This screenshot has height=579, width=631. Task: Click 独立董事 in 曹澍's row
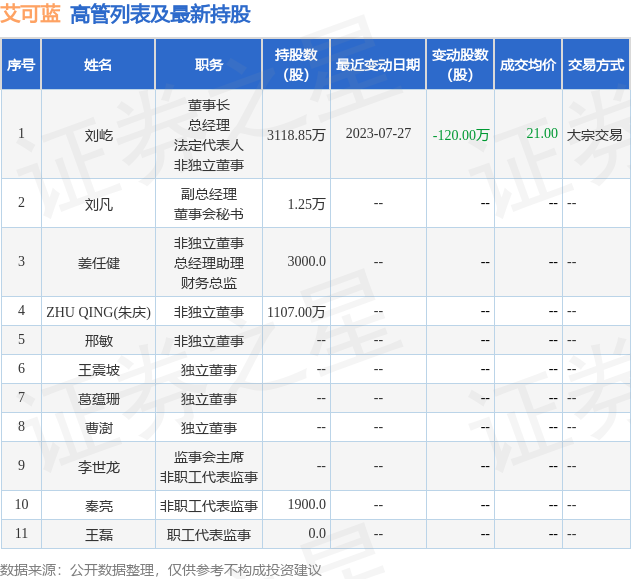208,428
